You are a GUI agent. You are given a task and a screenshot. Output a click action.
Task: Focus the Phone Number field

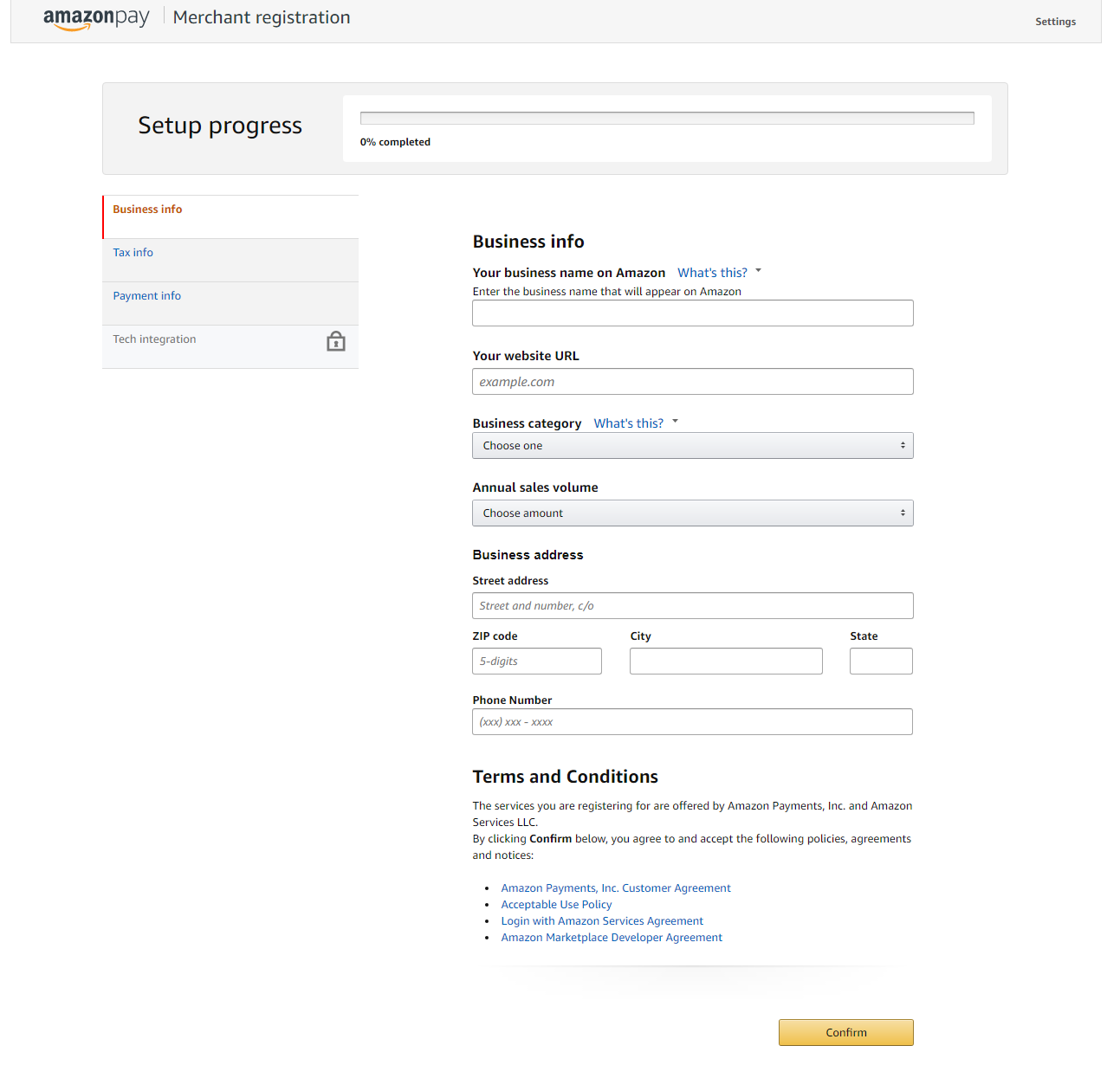click(x=692, y=721)
